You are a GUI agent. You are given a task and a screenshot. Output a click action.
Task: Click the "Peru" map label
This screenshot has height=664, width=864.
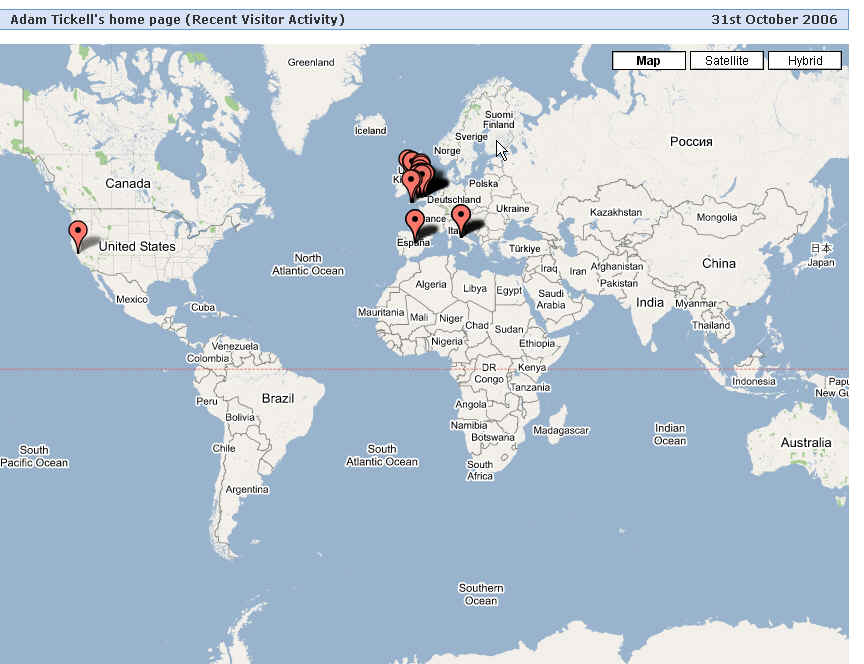coord(207,401)
